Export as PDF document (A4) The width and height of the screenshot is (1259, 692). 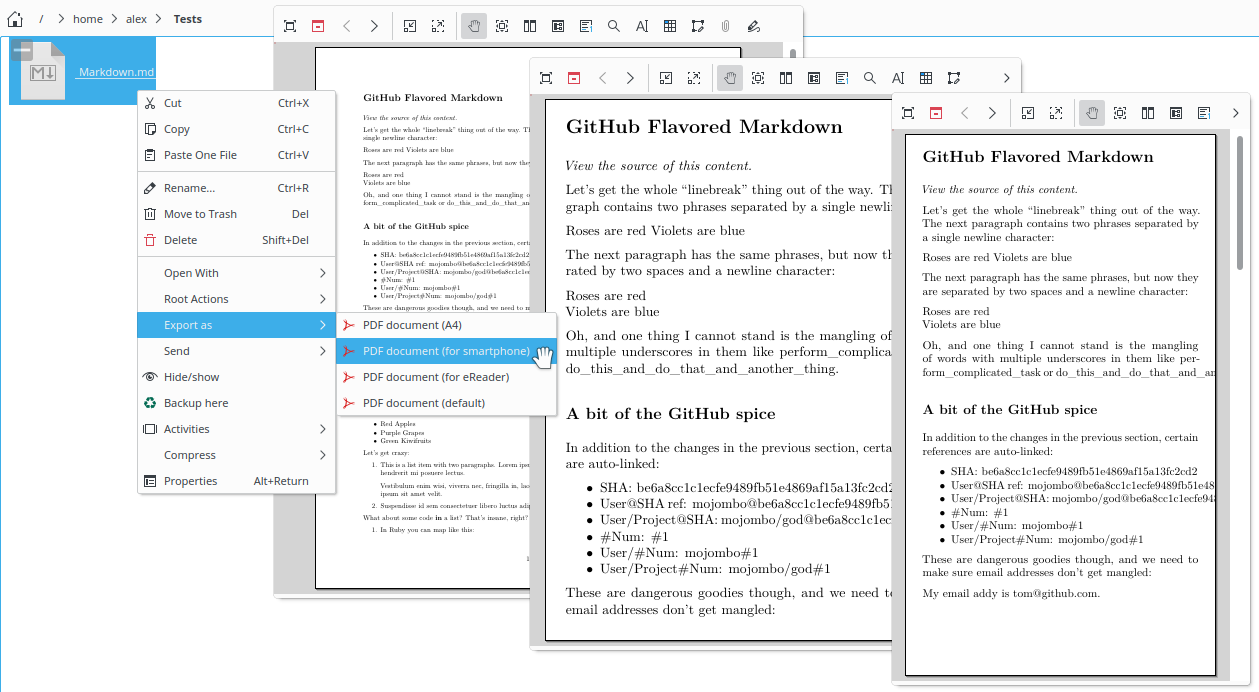(x=446, y=325)
